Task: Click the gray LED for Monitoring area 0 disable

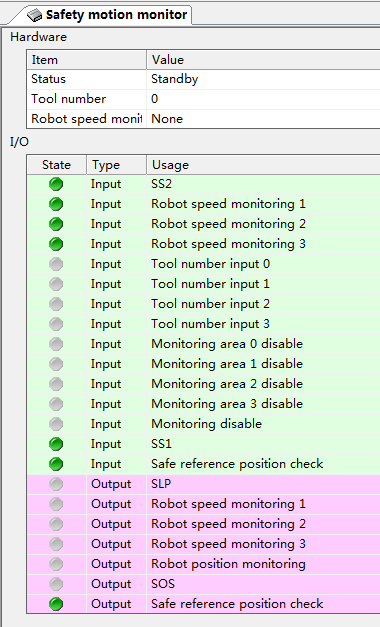Action: point(56,344)
